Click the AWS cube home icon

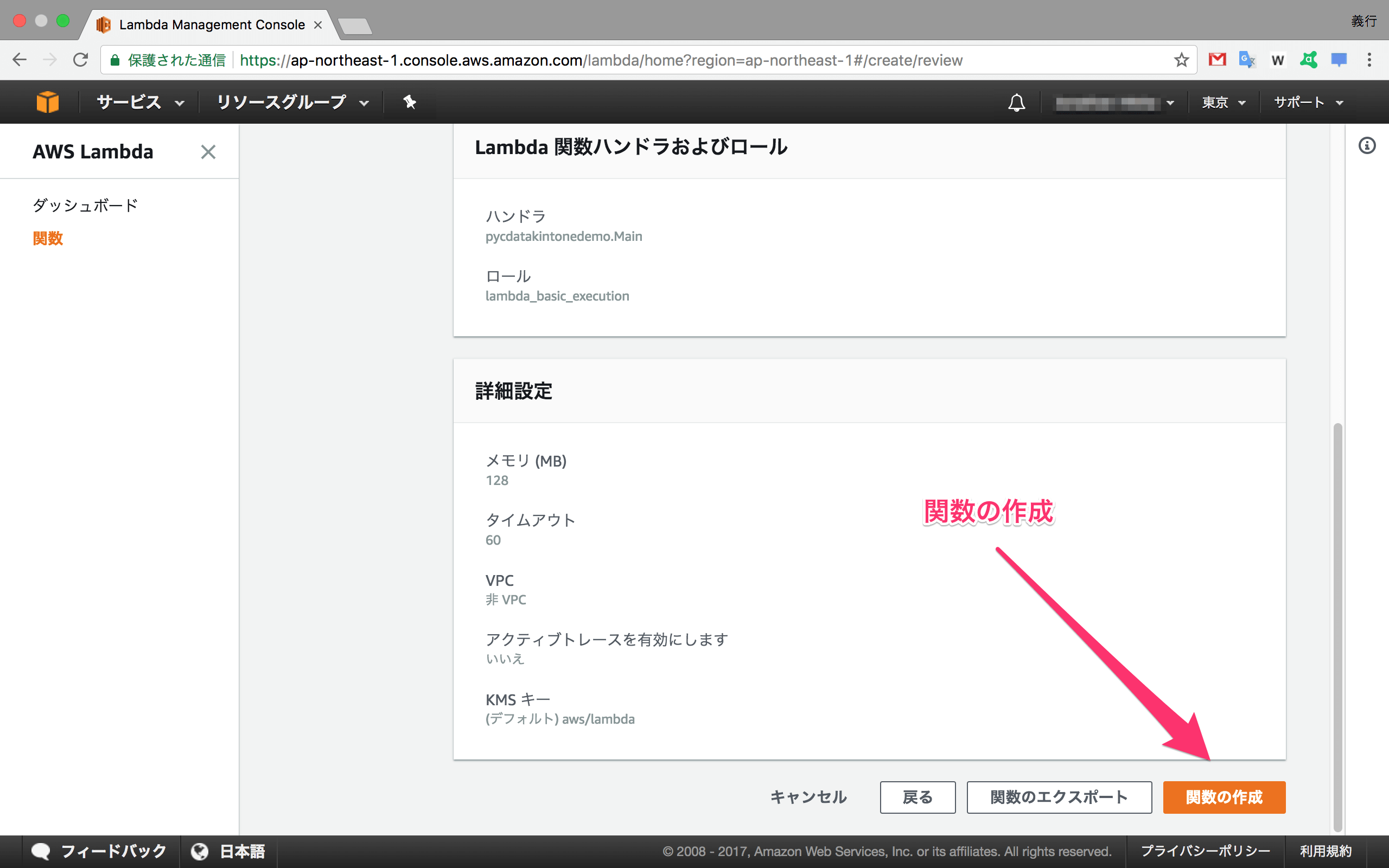point(48,102)
